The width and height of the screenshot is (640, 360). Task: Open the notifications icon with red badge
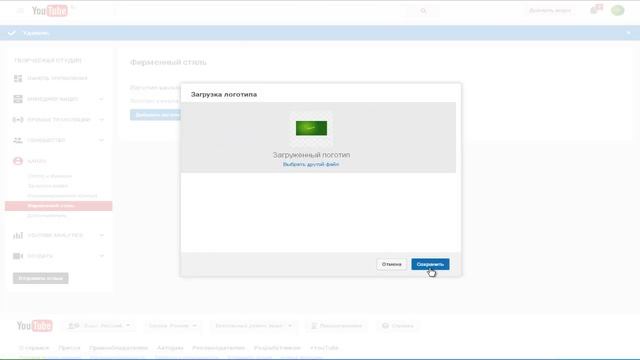(596, 10)
